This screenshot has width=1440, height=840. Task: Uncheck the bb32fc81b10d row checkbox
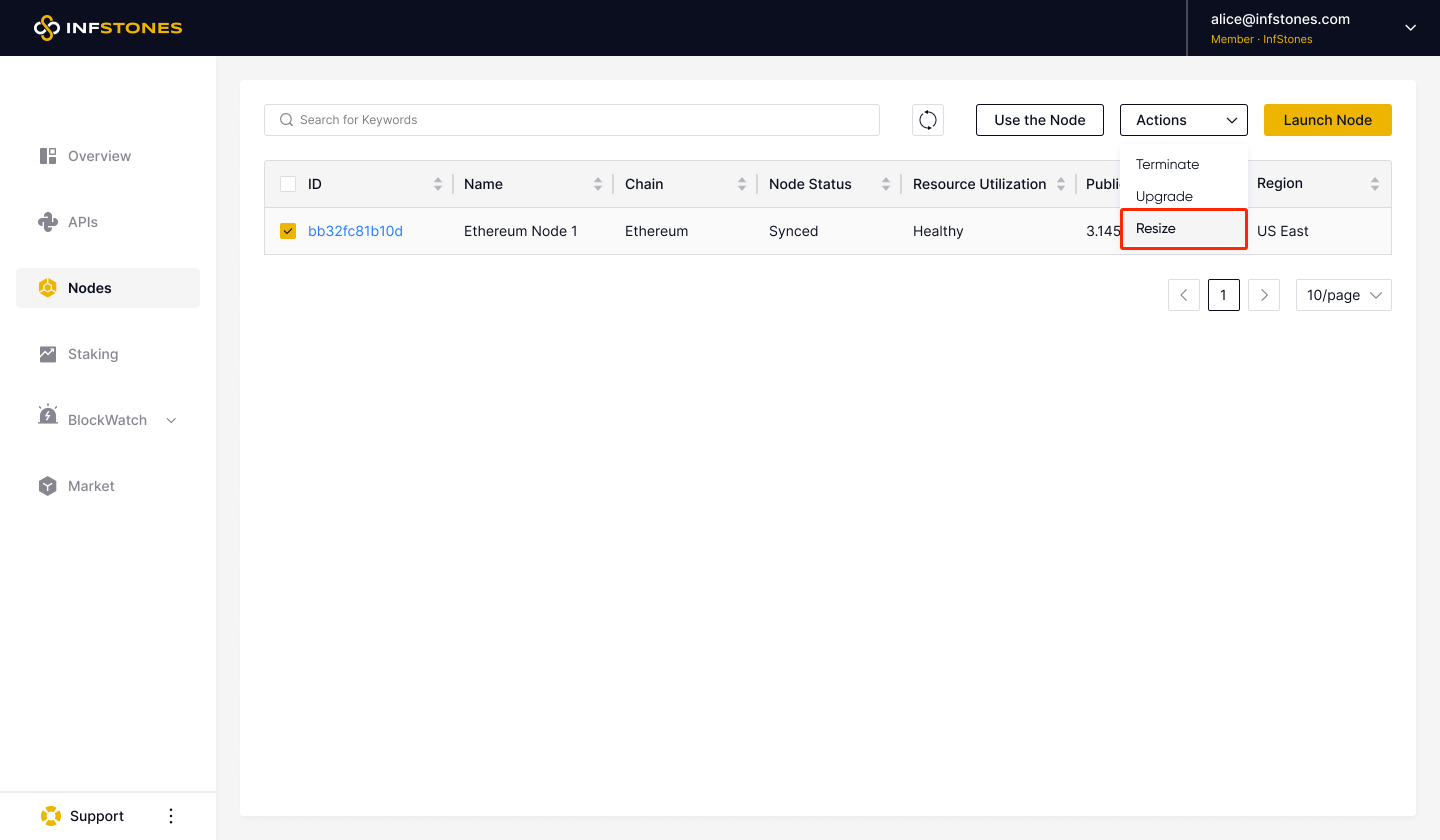click(x=288, y=231)
